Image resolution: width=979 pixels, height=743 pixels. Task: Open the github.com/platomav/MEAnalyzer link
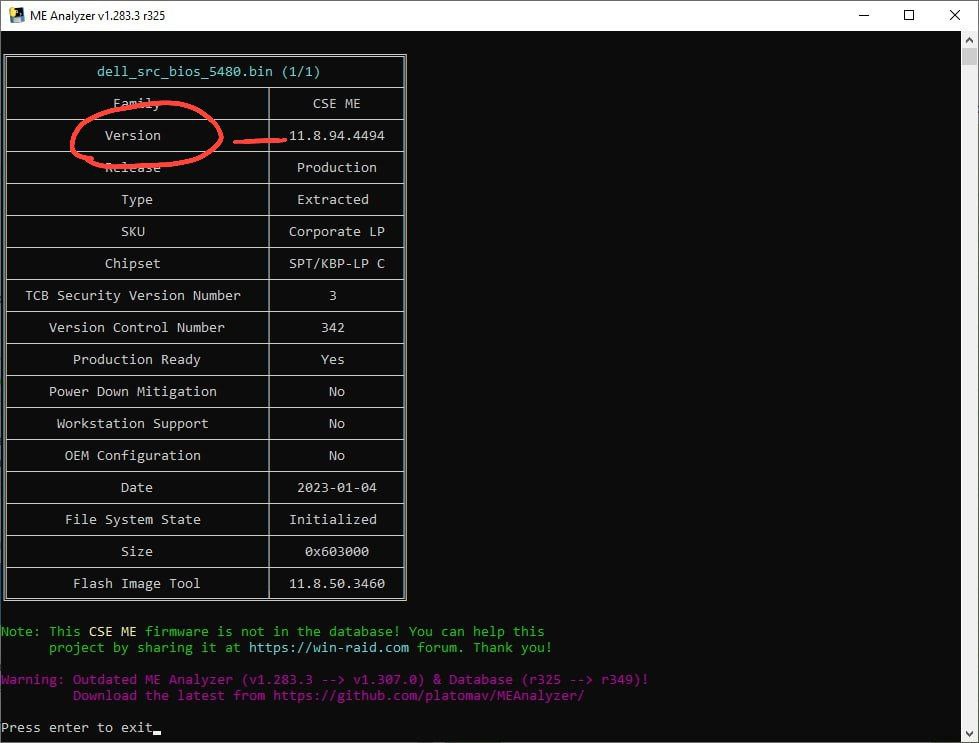(x=428, y=696)
